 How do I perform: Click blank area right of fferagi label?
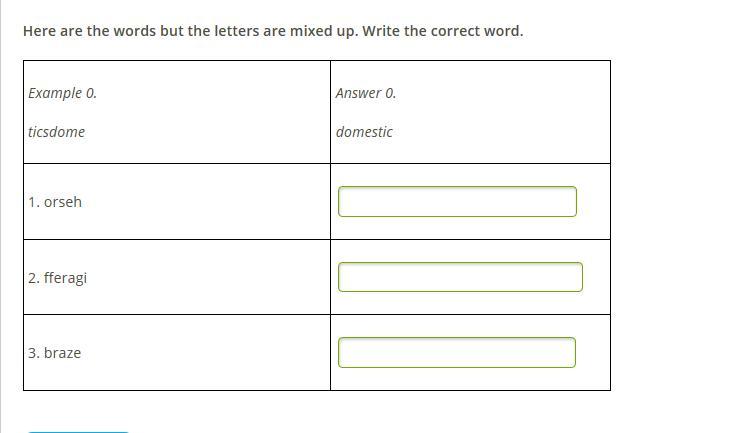coord(207,277)
